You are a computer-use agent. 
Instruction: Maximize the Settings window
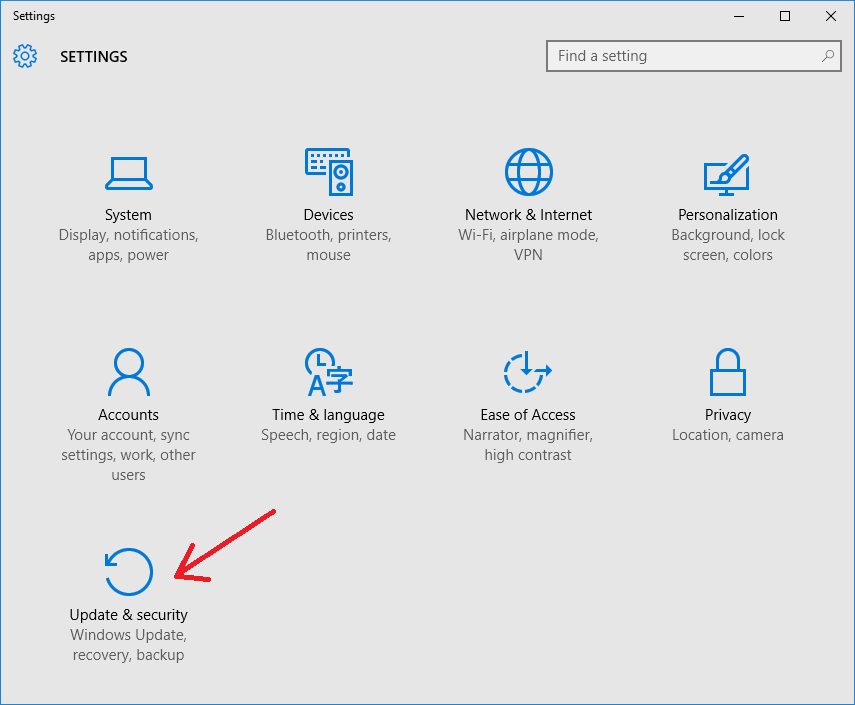tap(785, 16)
